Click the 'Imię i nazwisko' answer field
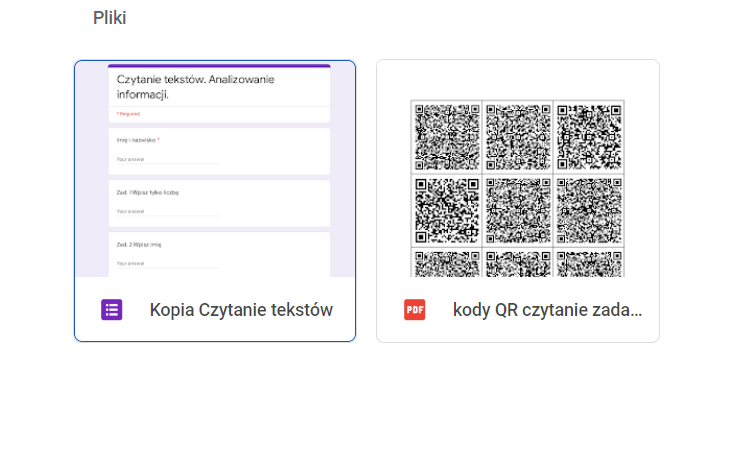Viewport: 741px width, 449px height. pyautogui.click(x=167, y=159)
